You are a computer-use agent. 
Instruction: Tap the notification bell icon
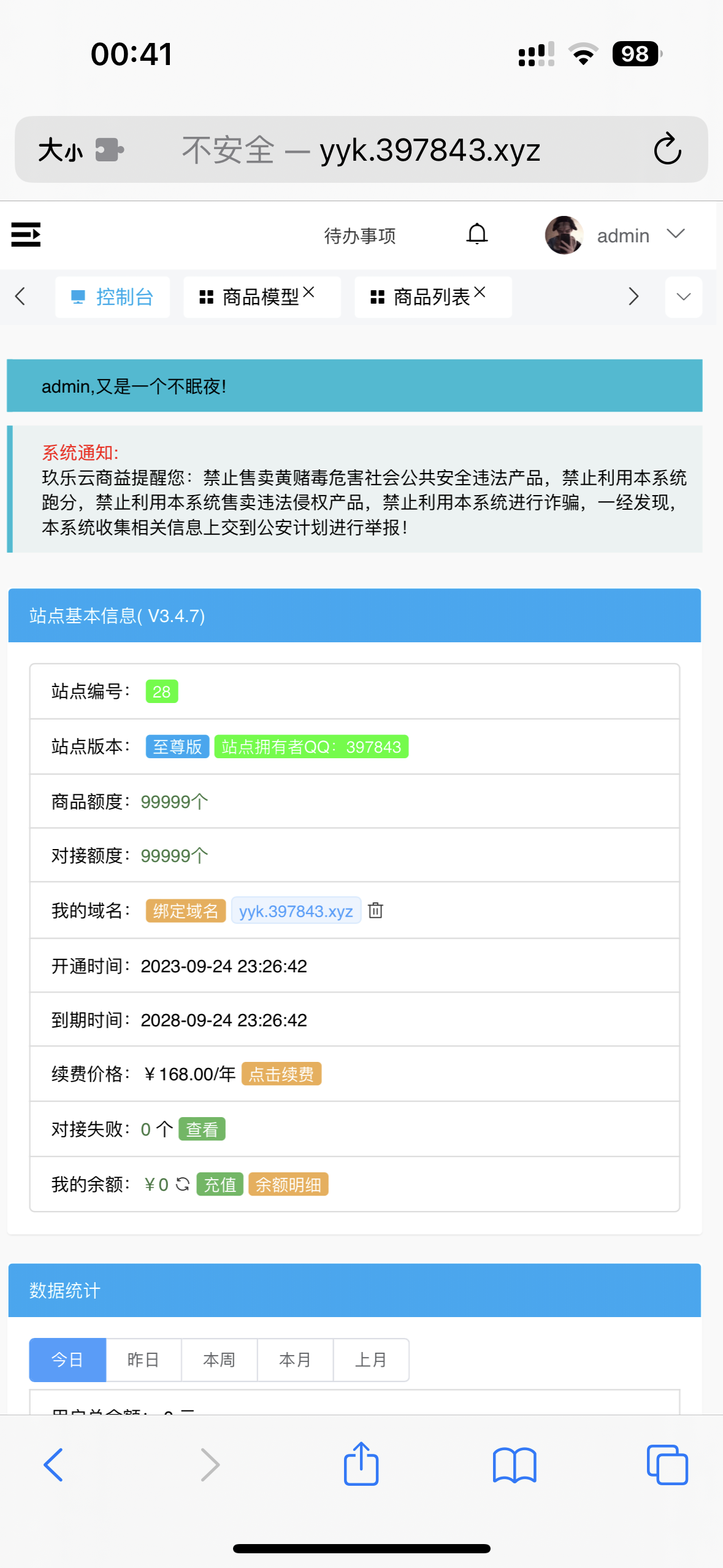pyautogui.click(x=476, y=234)
